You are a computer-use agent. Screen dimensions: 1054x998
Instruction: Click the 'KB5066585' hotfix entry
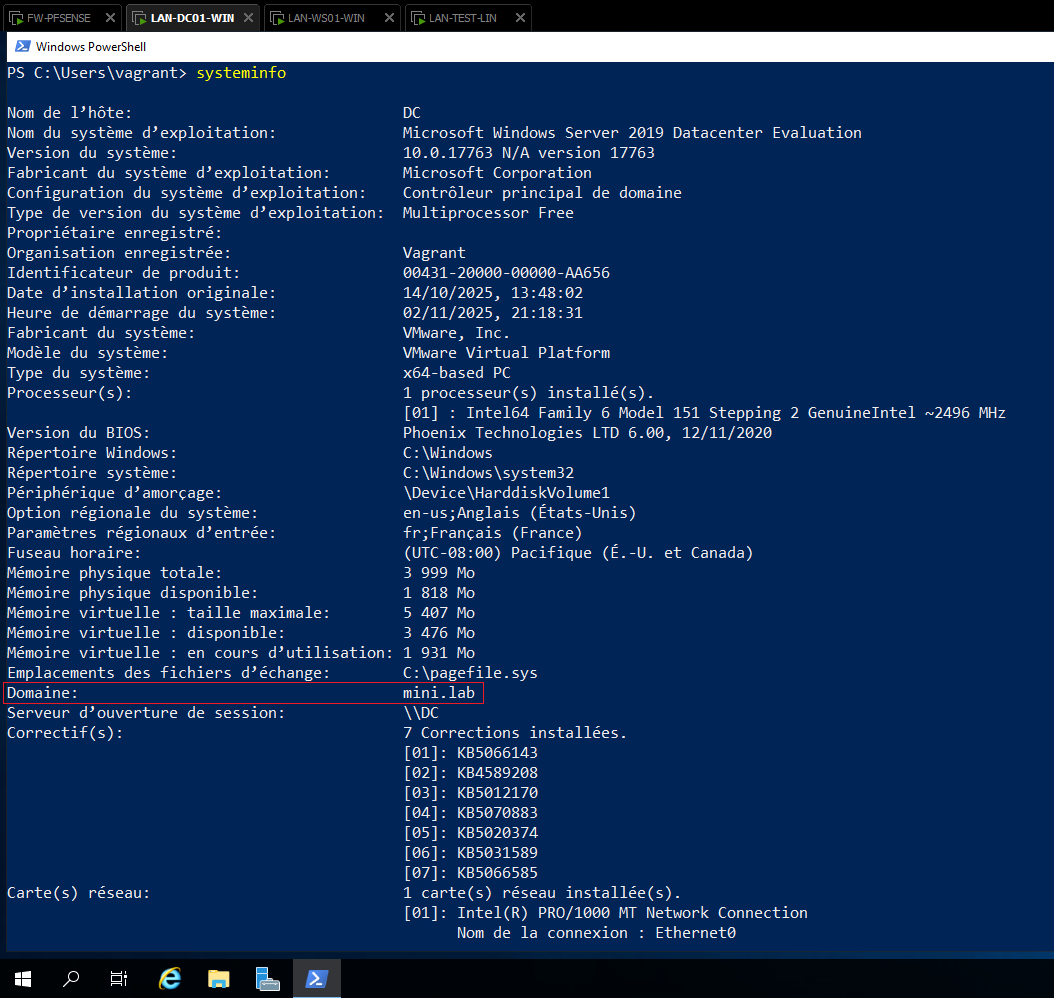(497, 873)
